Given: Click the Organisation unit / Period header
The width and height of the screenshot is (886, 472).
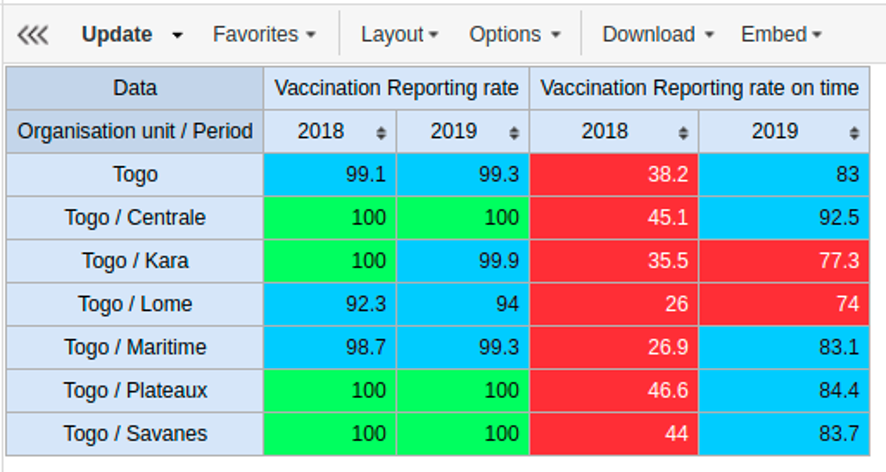Looking at the screenshot, I should [x=135, y=131].
